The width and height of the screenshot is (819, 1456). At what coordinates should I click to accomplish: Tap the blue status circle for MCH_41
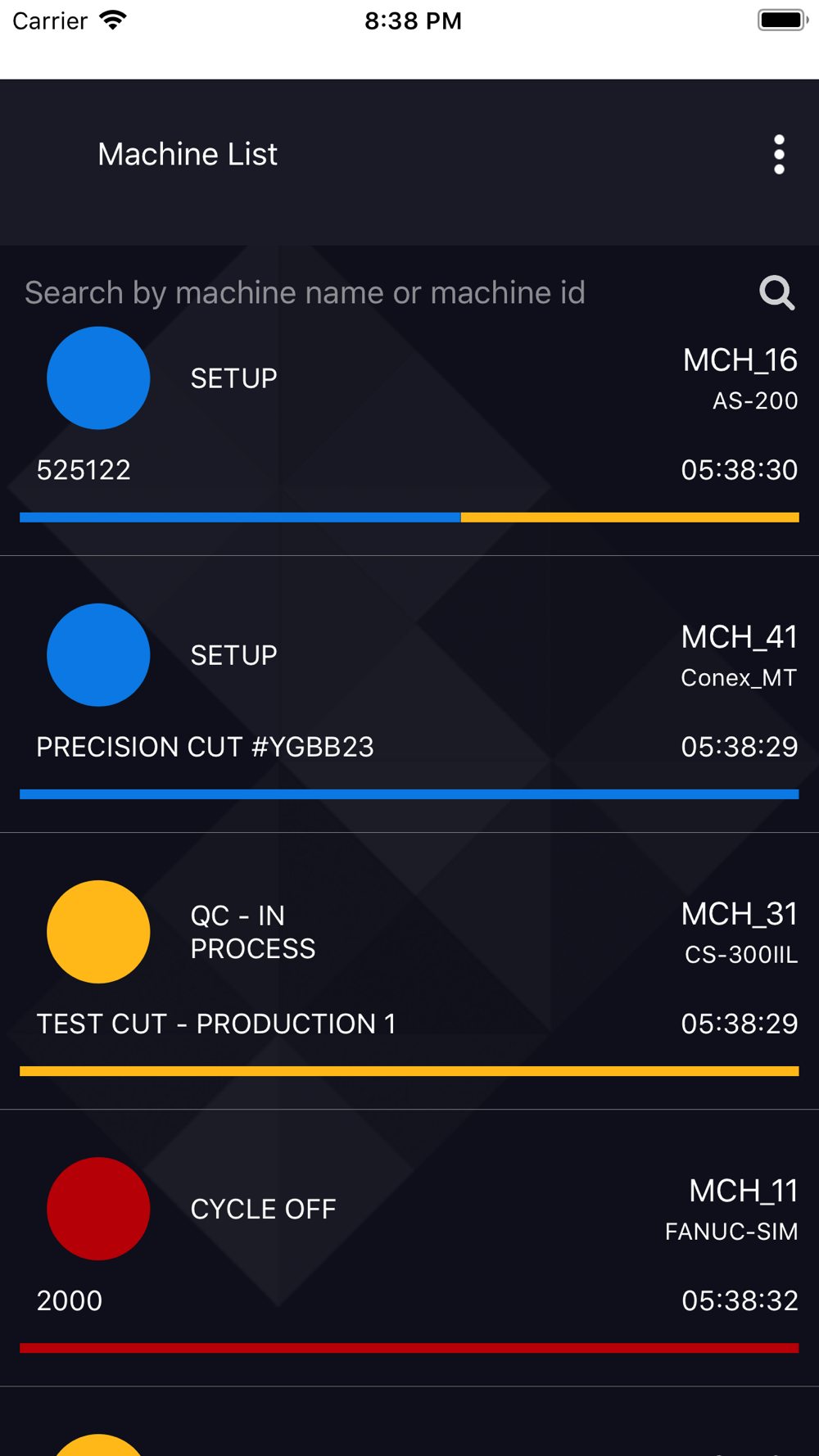(x=98, y=655)
